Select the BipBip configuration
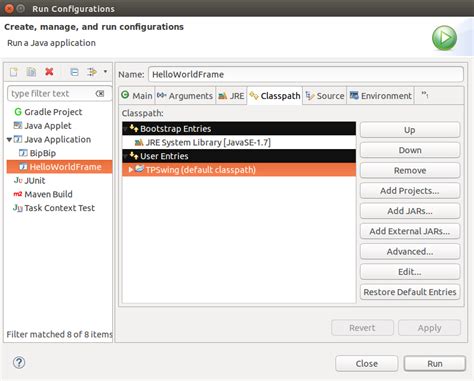Image resolution: width=474 pixels, height=381 pixels. (x=42, y=153)
